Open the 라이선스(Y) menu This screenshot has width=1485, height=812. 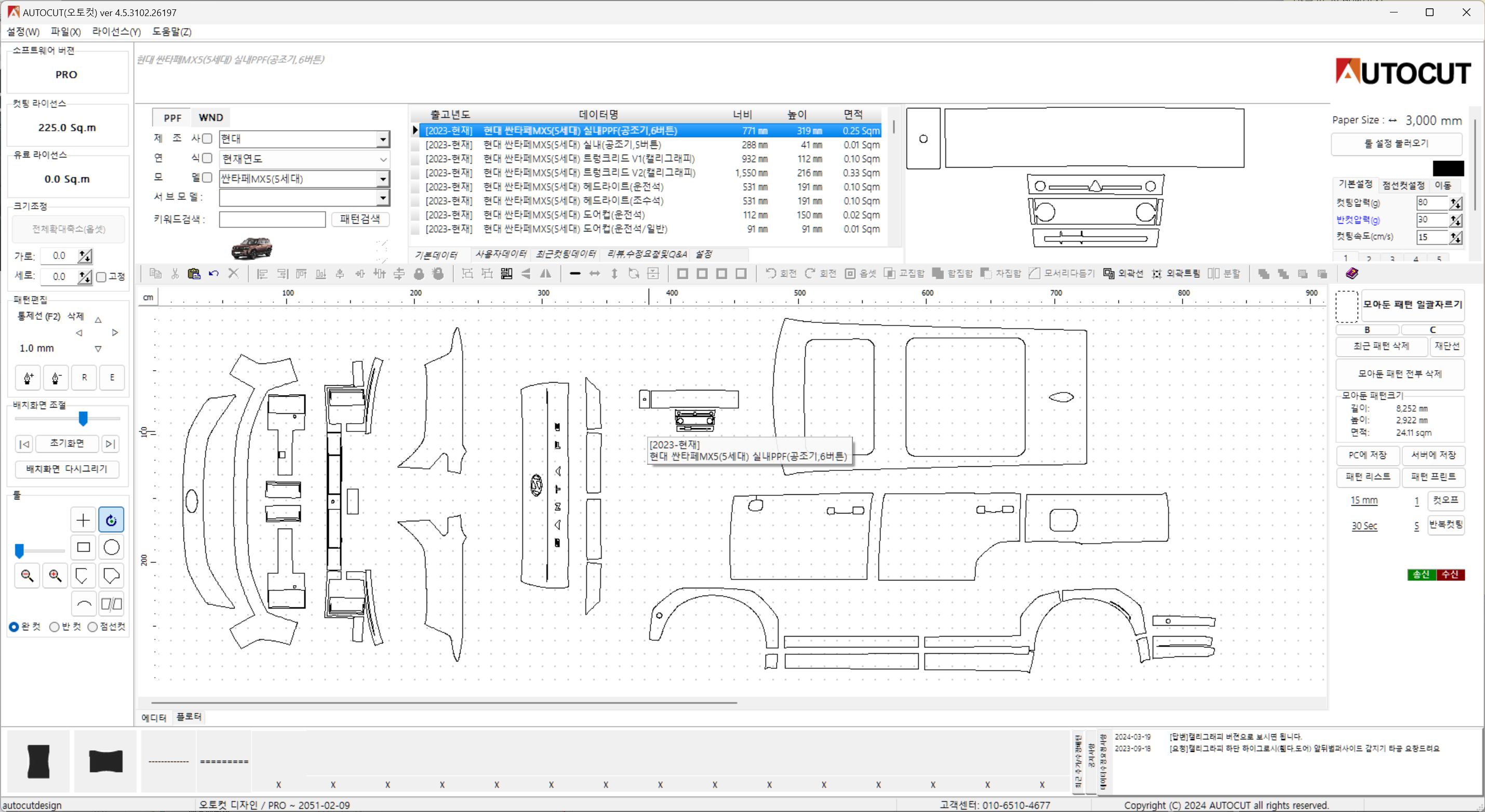(x=116, y=32)
